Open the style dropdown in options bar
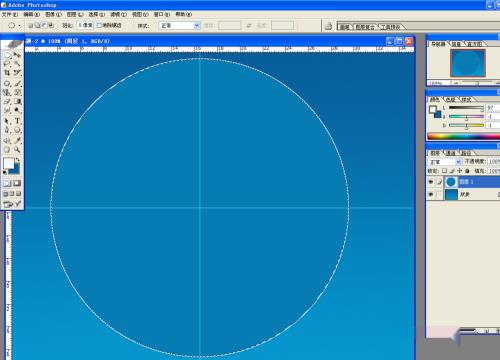The image size is (500, 360). click(180, 25)
